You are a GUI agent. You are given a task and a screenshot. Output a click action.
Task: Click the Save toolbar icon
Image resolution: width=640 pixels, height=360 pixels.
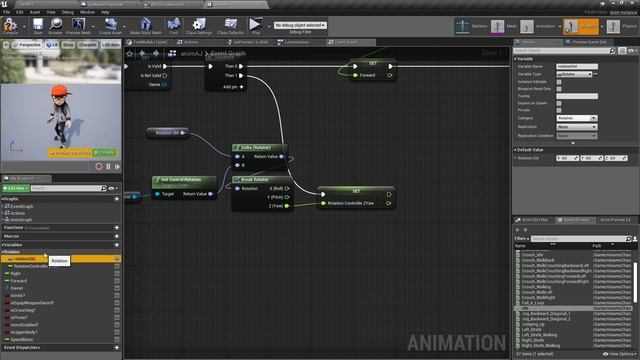click(38, 25)
